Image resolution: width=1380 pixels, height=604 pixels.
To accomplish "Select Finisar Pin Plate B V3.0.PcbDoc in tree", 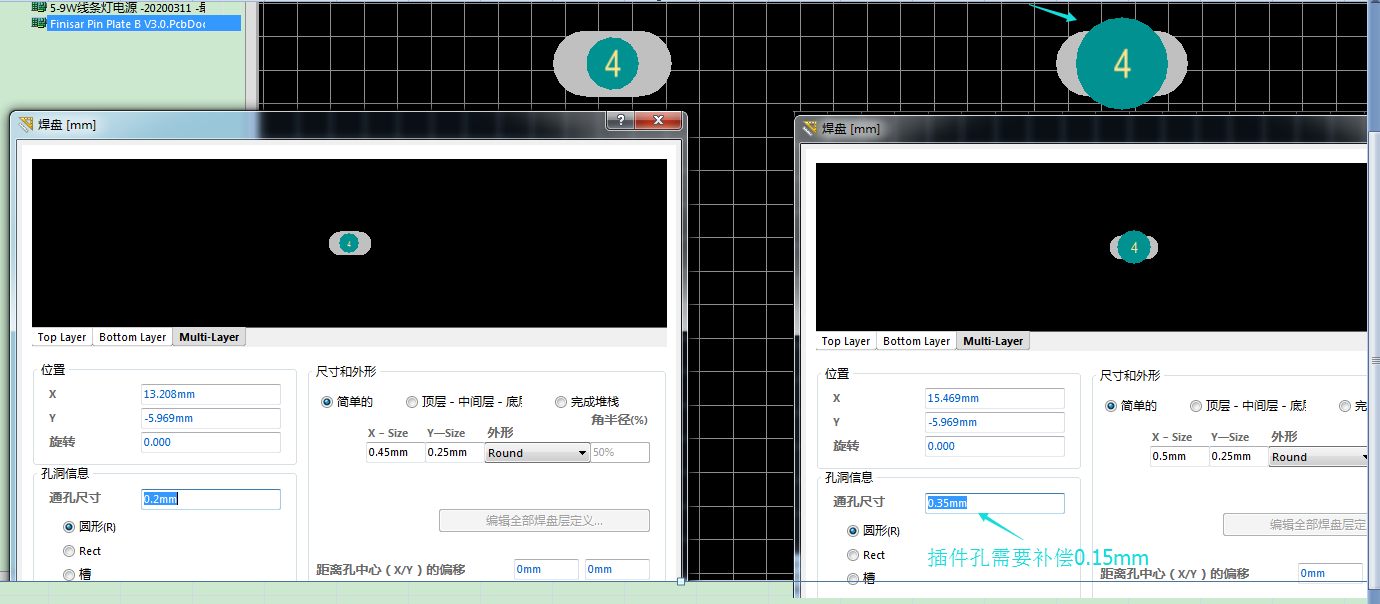I will (x=127, y=23).
